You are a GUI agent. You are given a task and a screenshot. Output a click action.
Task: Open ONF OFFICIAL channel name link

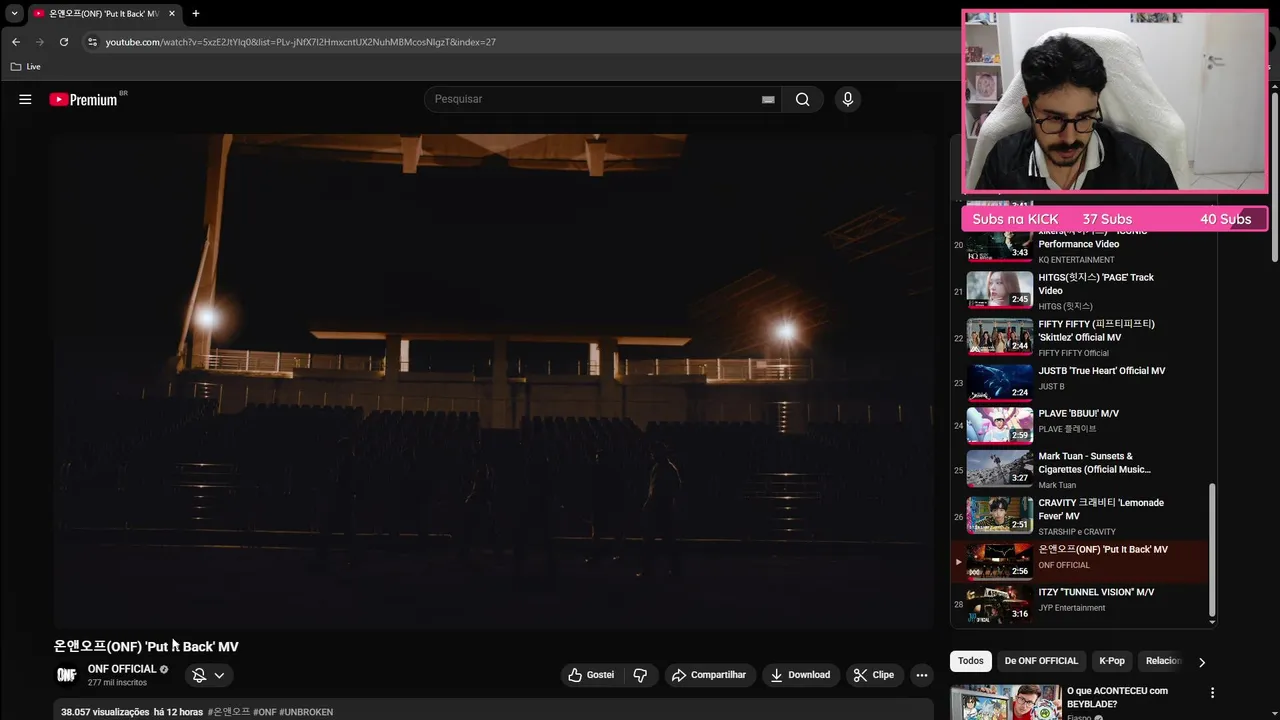click(x=122, y=669)
